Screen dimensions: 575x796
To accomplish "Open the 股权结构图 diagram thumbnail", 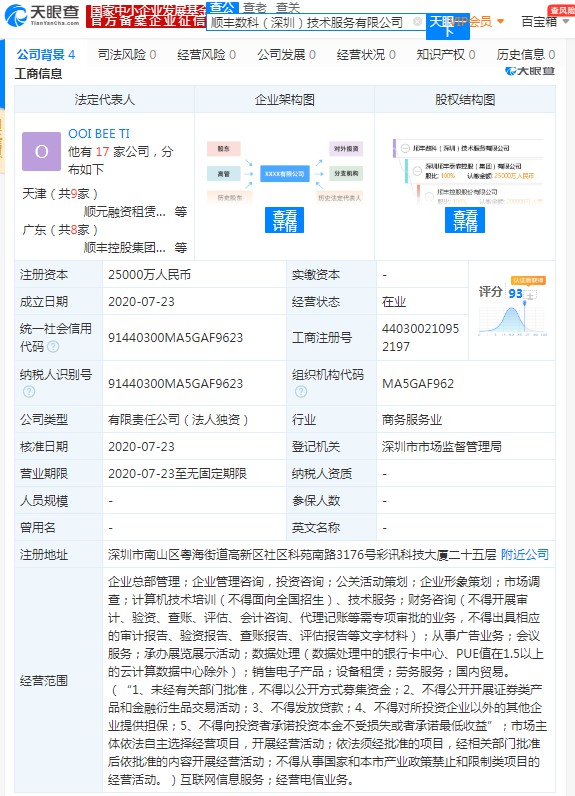I will pyautogui.click(x=465, y=173).
